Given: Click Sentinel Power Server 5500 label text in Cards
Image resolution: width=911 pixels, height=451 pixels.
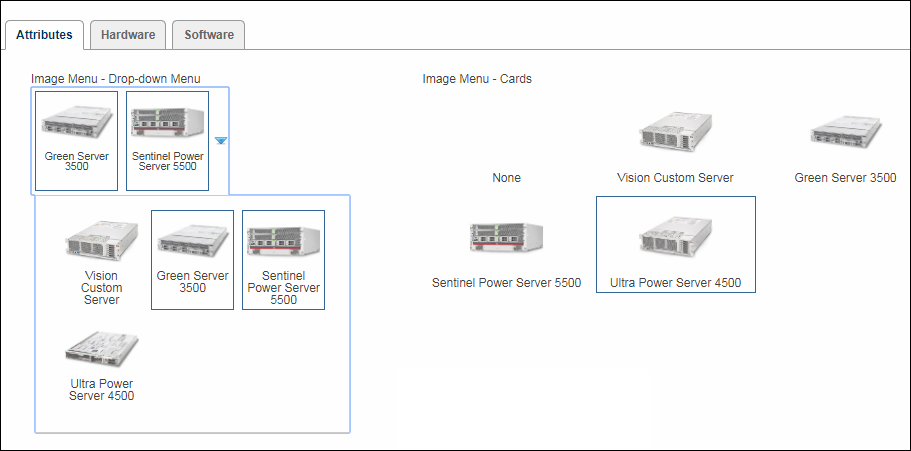Looking at the screenshot, I should [506, 283].
